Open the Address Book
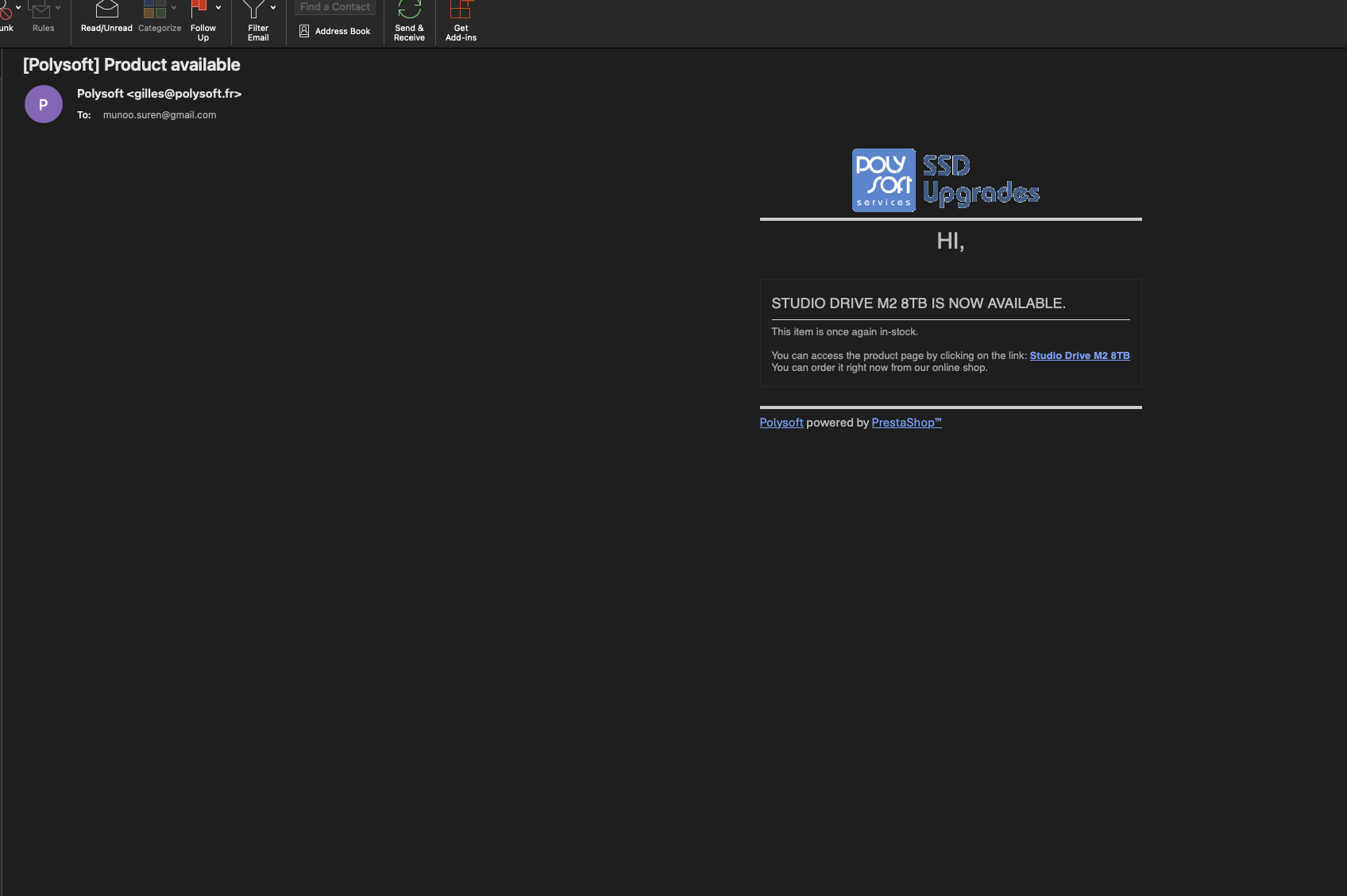This screenshot has width=1347, height=896. click(334, 31)
